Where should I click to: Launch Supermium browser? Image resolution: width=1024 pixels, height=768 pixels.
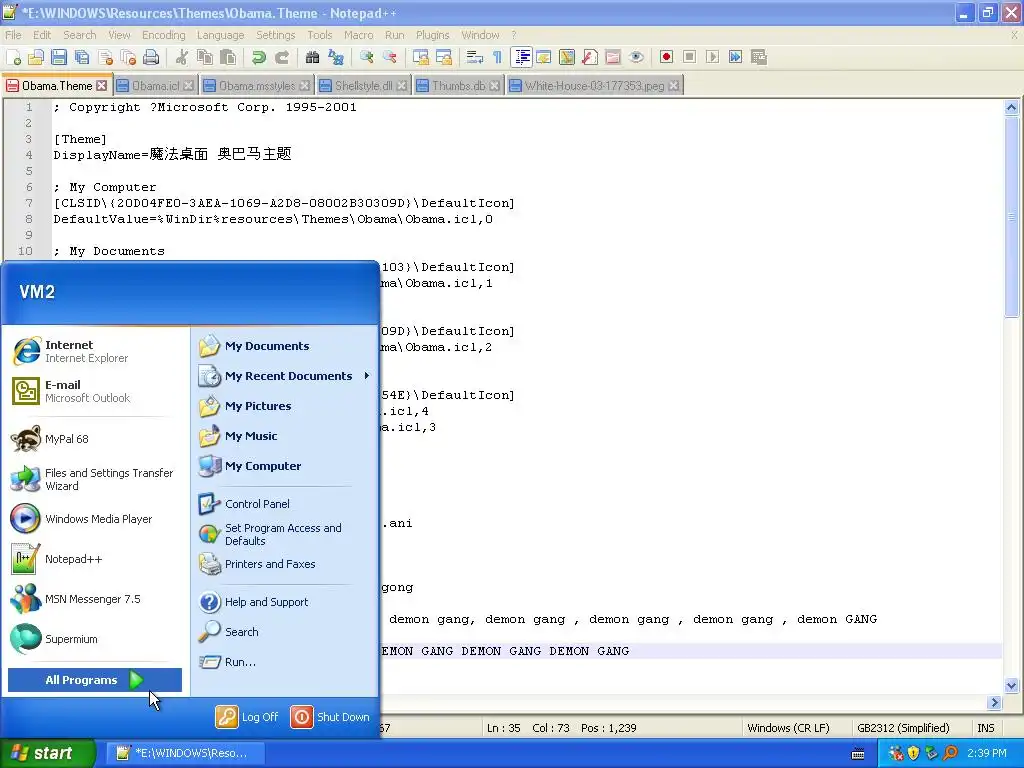(x=95, y=639)
